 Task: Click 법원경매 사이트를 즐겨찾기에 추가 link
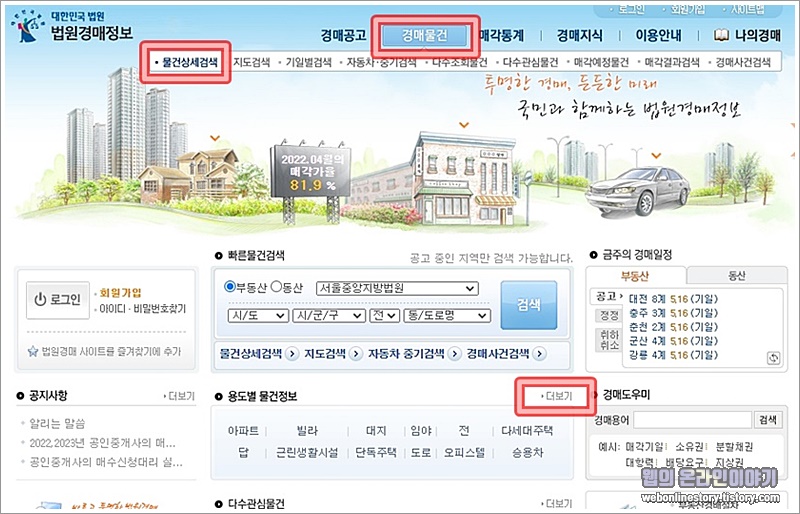[x=111, y=351]
